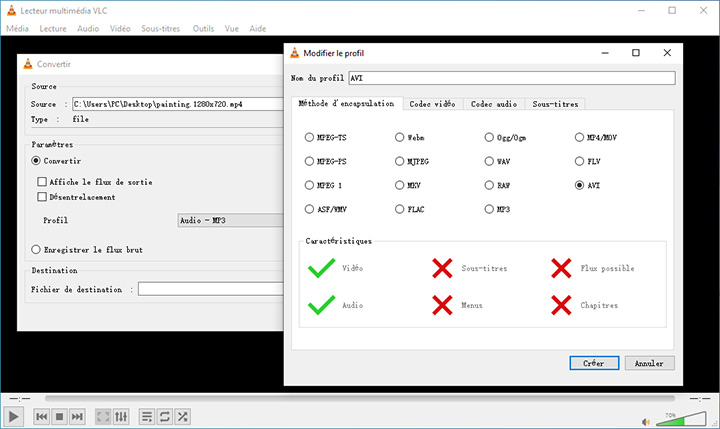This screenshot has width=720, height=429.
Task: Switch to the Codec audio tab
Action: coord(494,104)
